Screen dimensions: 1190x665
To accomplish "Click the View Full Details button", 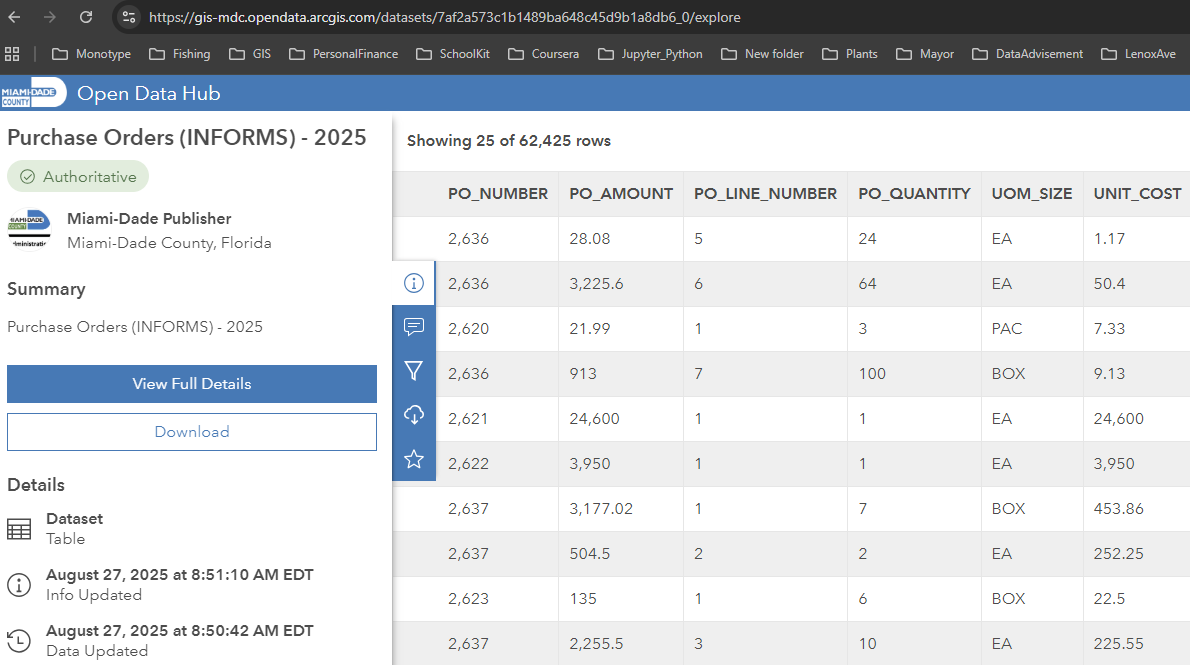I will [x=192, y=384].
